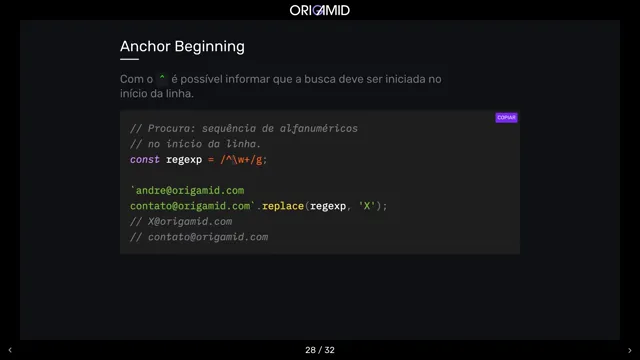The image size is (640, 360).
Task: Click the Origamid logo at top
Action: 320,10
